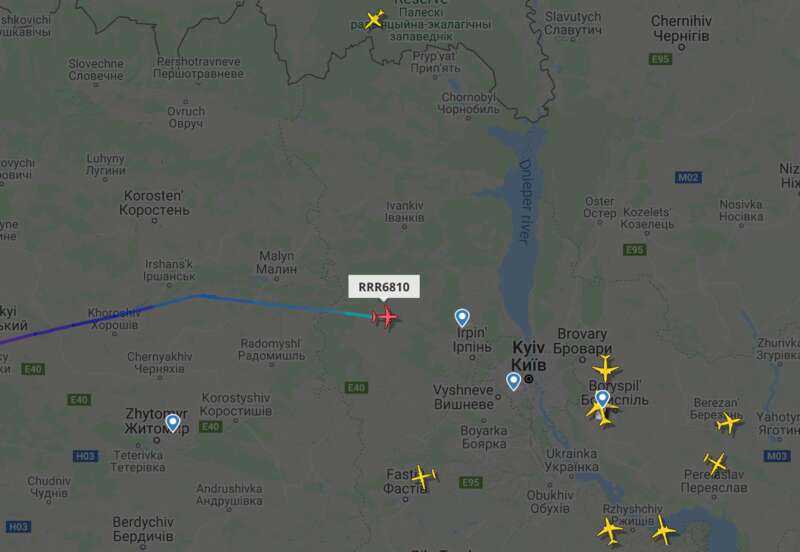Click the blue M02 road badge
Viewport: 800px width, 552px height.
point(688,178)
